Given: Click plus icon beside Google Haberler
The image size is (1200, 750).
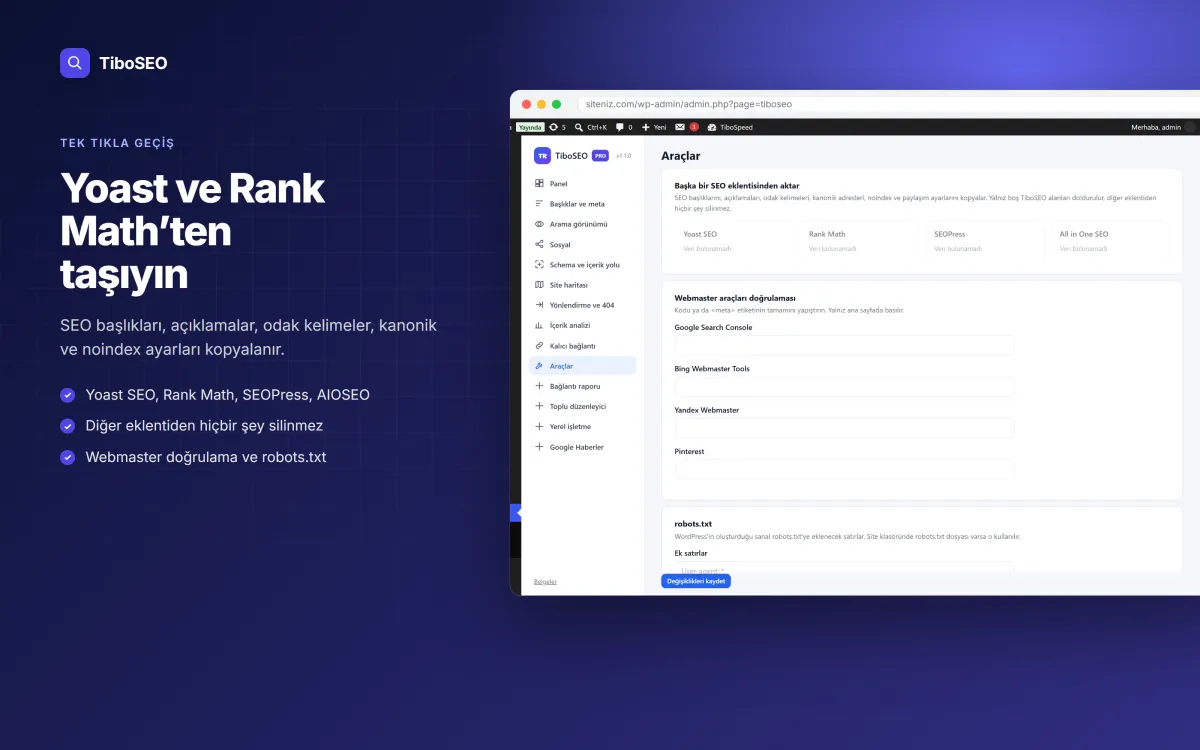Looking at the screenshot, I should 539,447.
